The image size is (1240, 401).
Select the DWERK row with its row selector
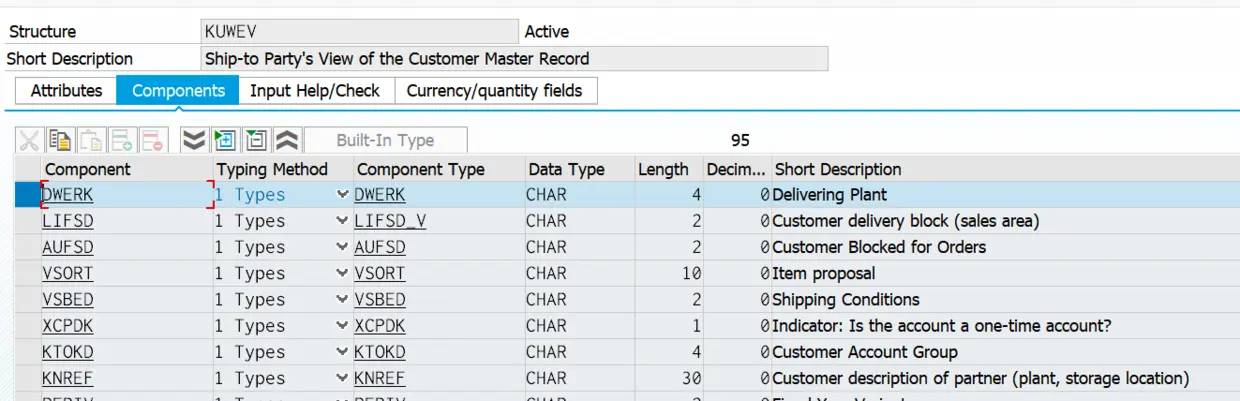[x=27, y=195]
